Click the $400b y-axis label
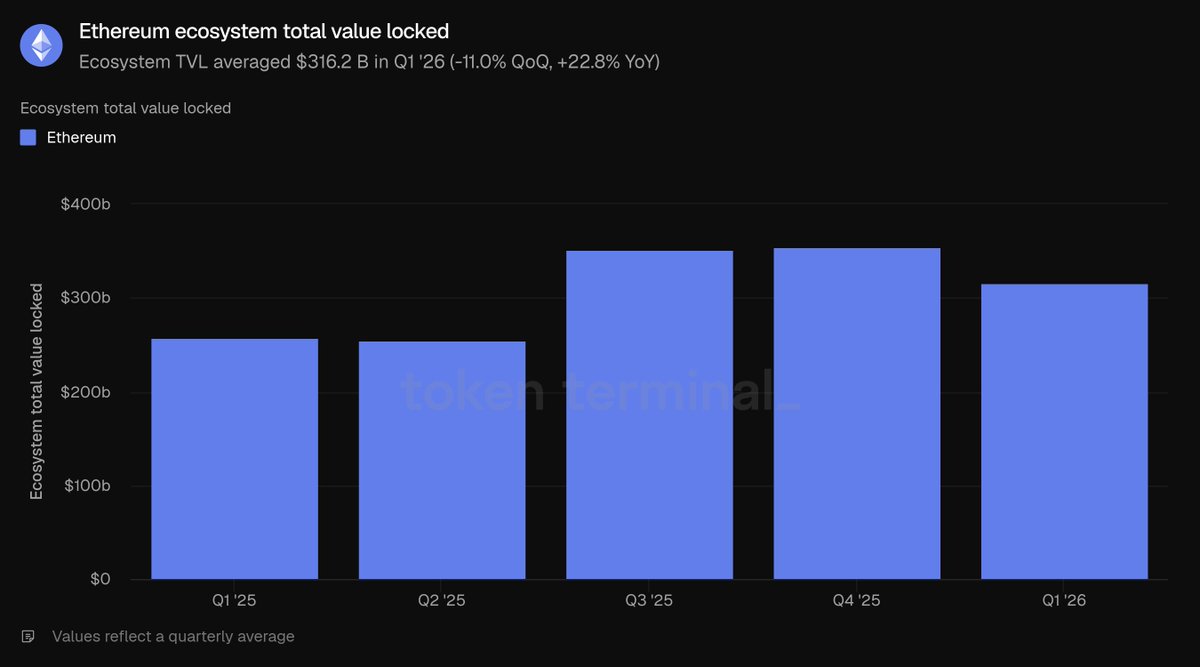Screen dimensions: 1200x667 (86, 204)
